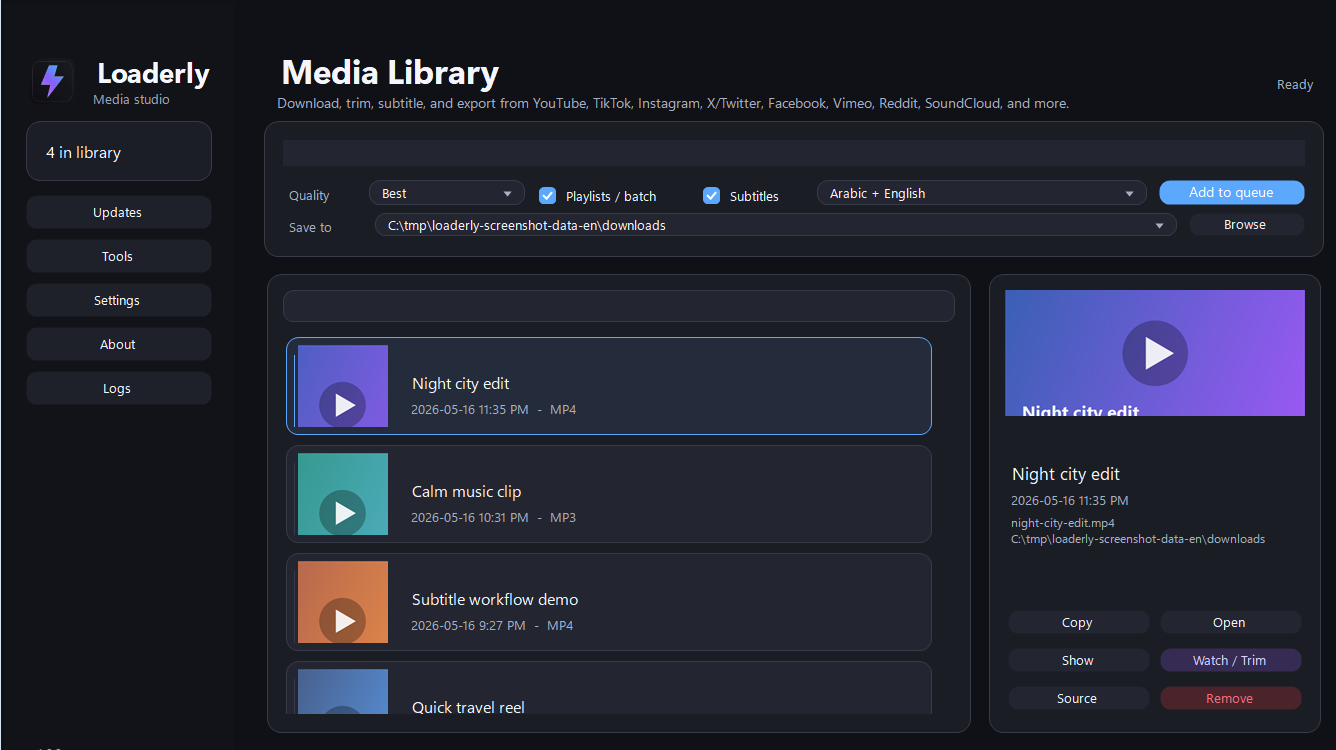Click the Show button
1336x750 pixels.
[x=1078, y=660]
